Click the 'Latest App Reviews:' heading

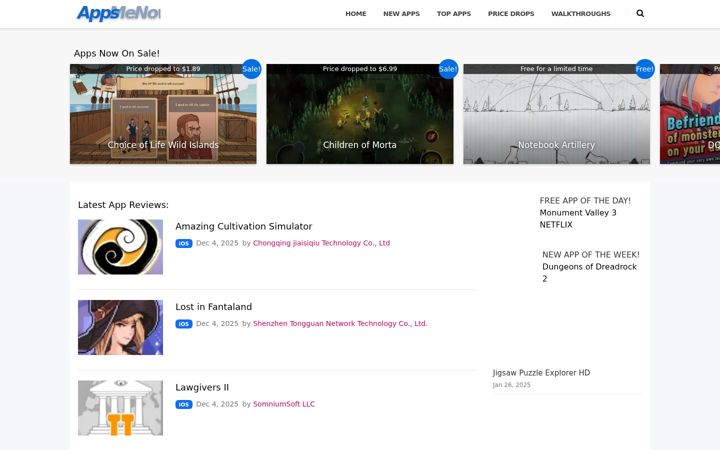(123, 205)
